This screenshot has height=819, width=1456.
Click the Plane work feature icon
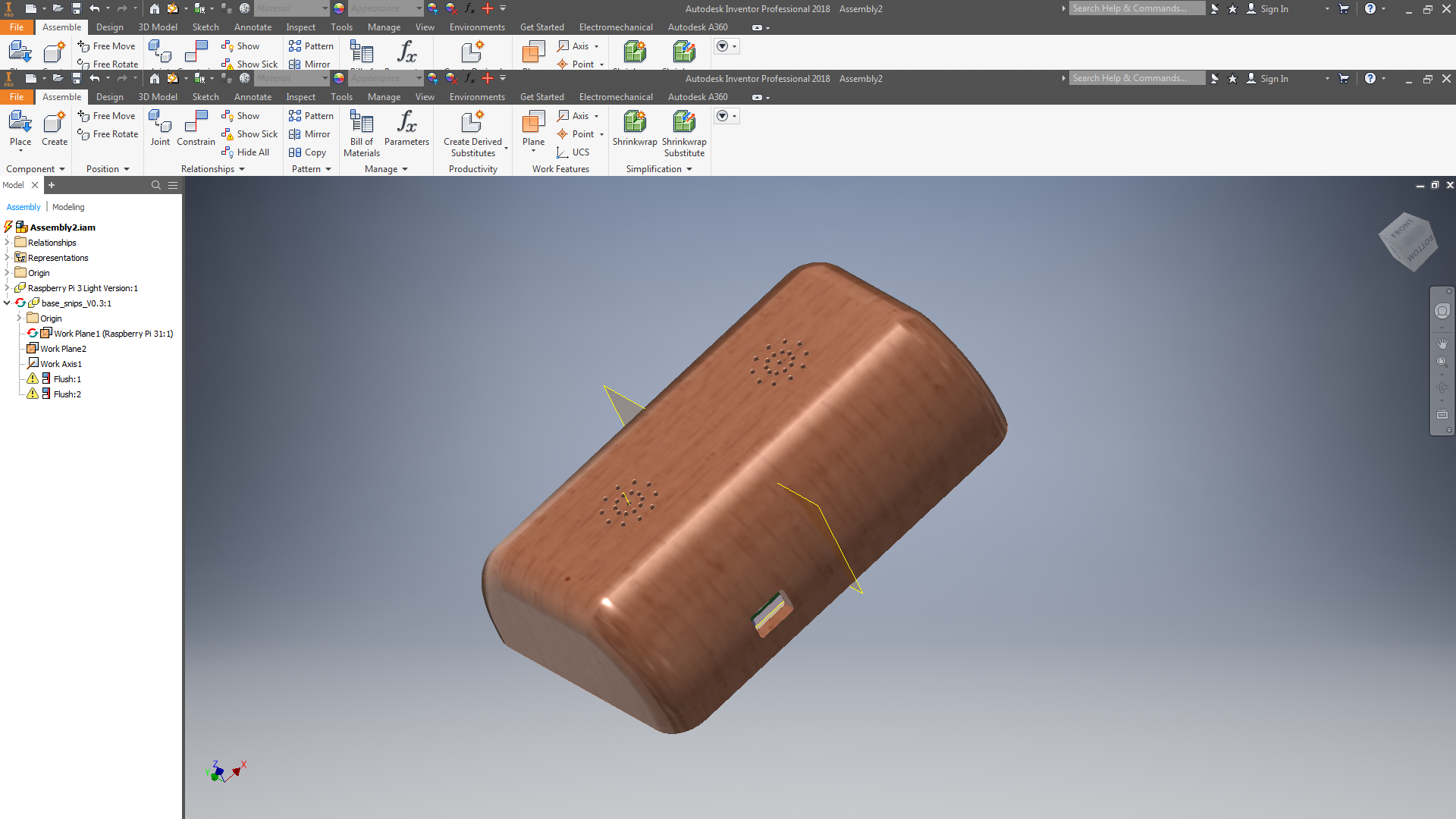pos(533,126)
